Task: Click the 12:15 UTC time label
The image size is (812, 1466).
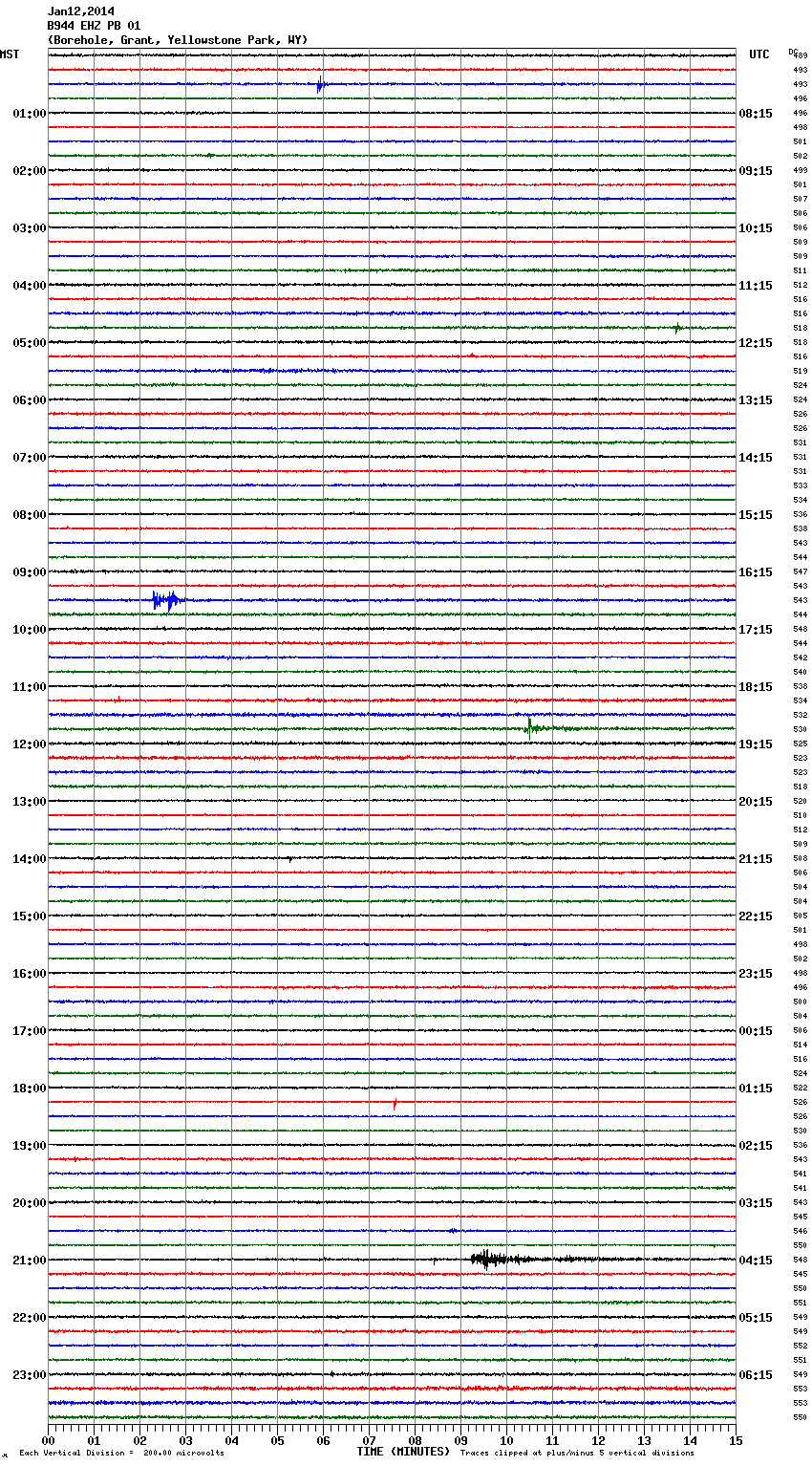Action: coord(756,343)
